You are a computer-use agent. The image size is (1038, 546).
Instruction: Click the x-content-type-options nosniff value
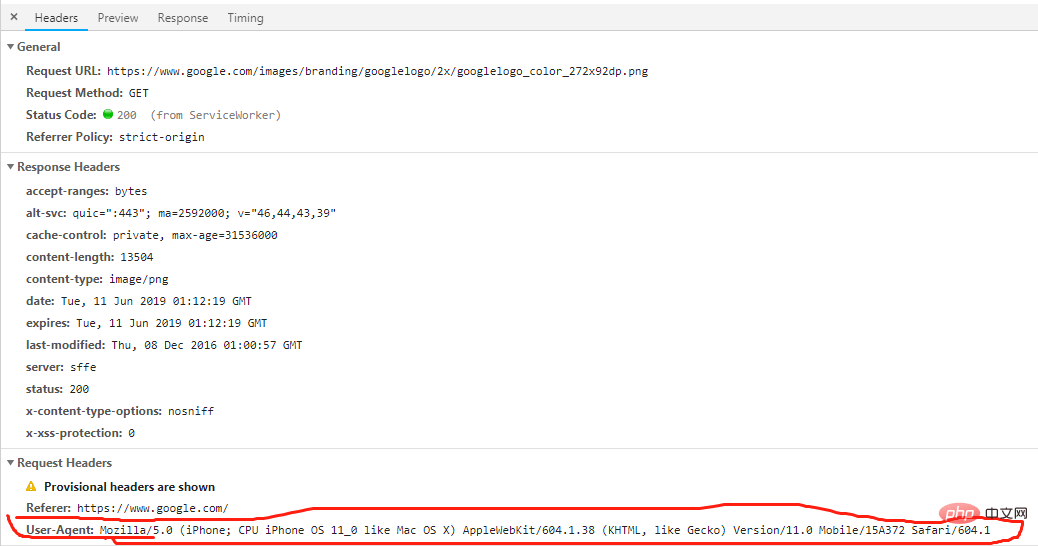(191, 411)
